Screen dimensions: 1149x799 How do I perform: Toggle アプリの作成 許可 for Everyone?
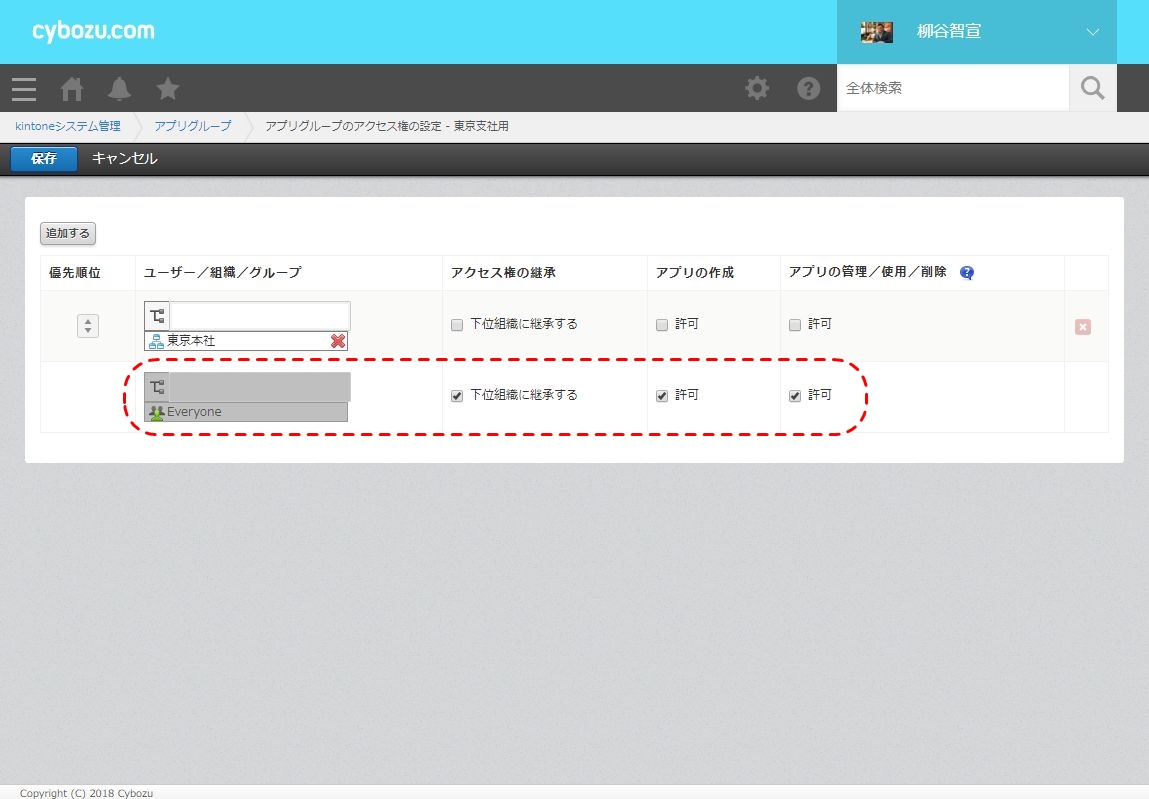[x=662, y=396]
